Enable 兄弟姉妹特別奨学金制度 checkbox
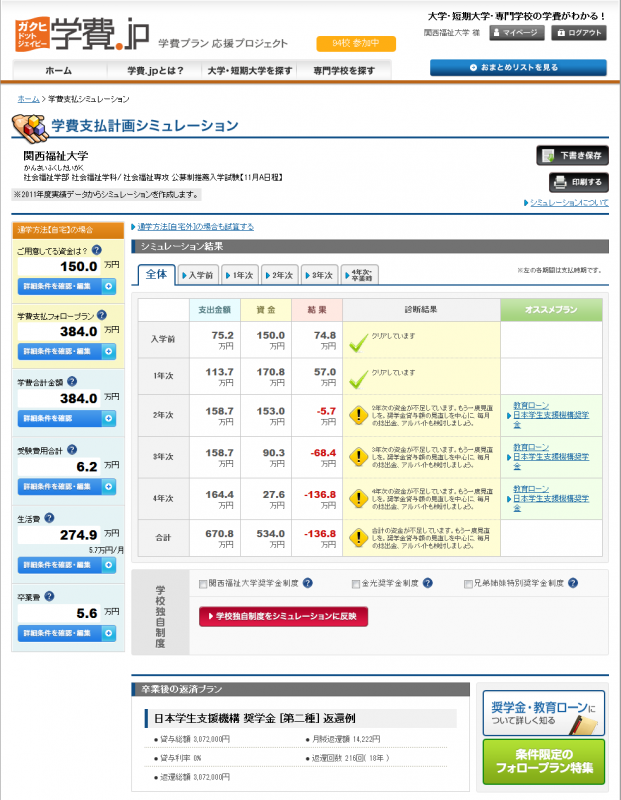 pos(468,584)
